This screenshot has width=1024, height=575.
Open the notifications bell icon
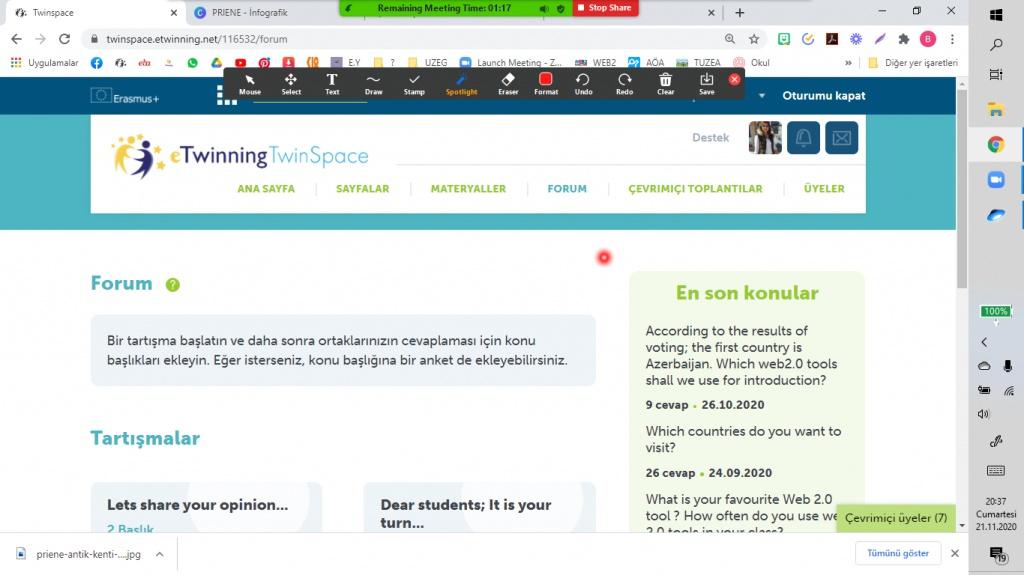coord(803,138)
